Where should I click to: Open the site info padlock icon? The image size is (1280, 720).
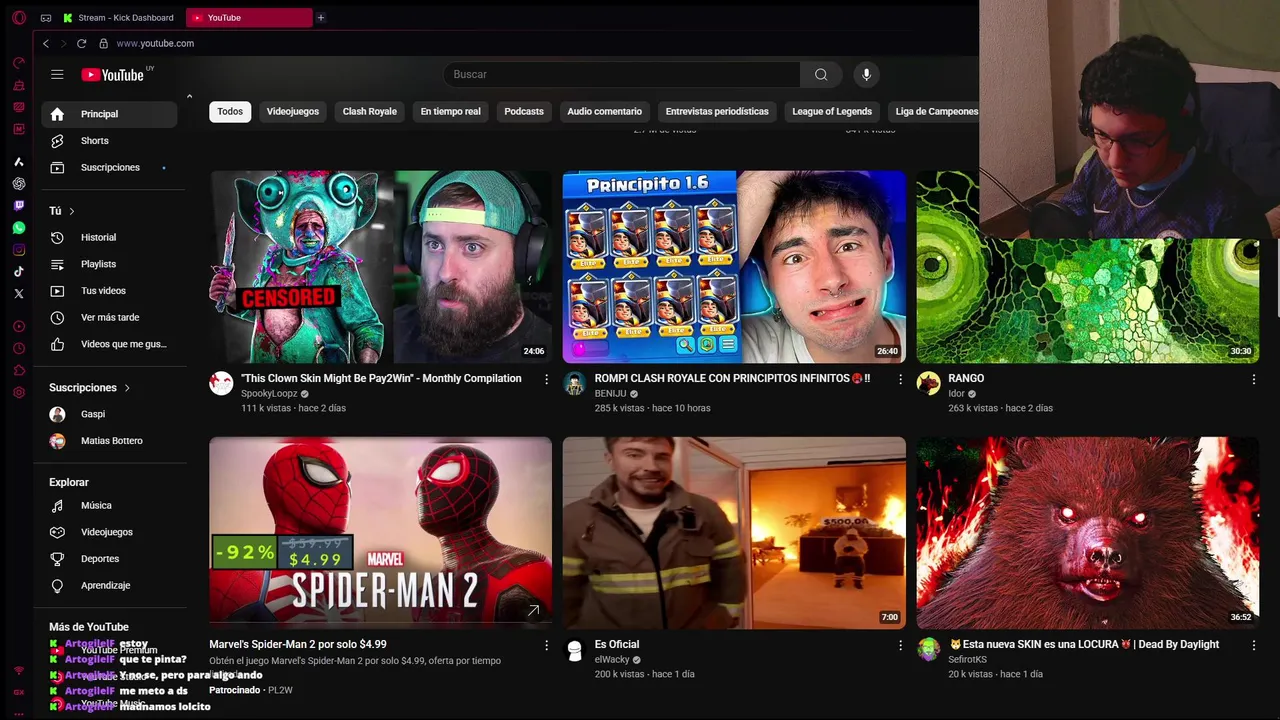click(103, 43)
